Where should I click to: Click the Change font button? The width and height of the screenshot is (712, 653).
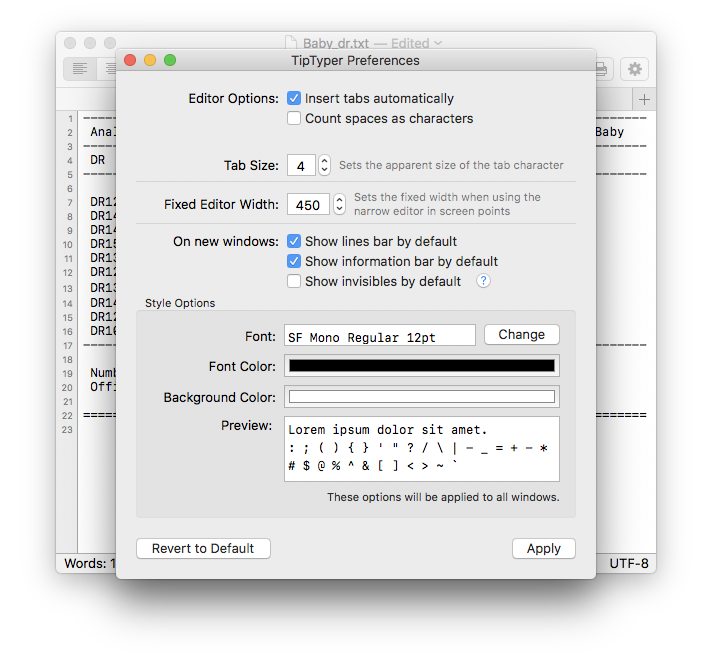522,335
